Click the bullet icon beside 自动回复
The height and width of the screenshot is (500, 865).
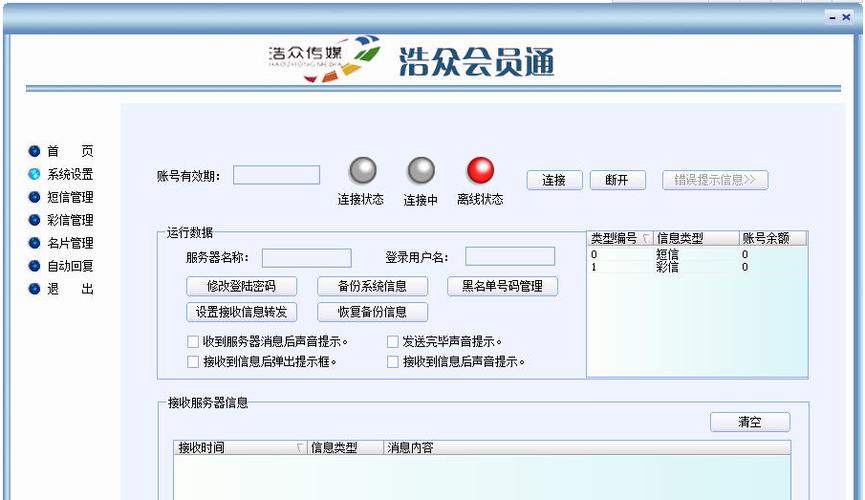(34, 266)
